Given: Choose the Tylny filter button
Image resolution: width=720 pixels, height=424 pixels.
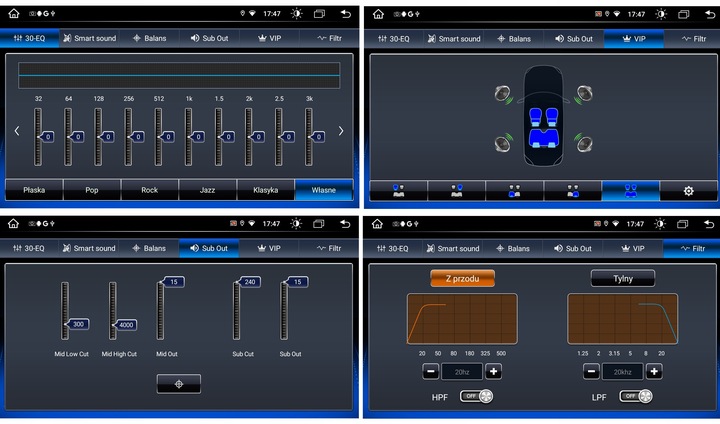Looking at the screenshot, I should pyautogui.click(x=623, y=278).
